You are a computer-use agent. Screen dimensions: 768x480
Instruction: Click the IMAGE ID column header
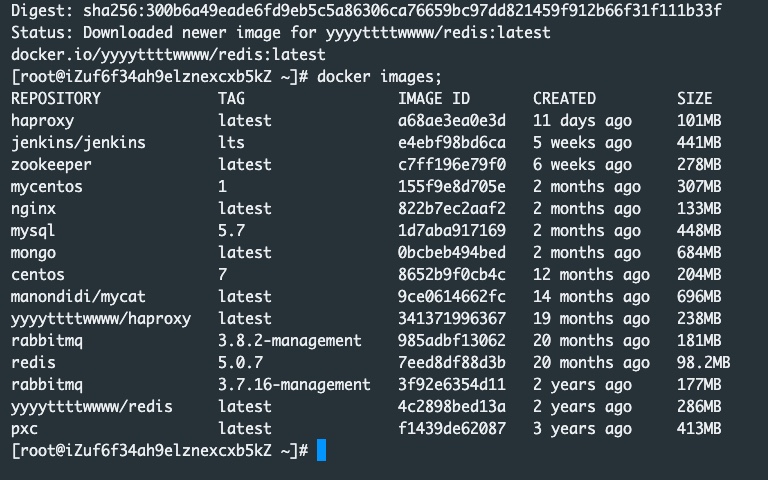[x=434, y=98]
